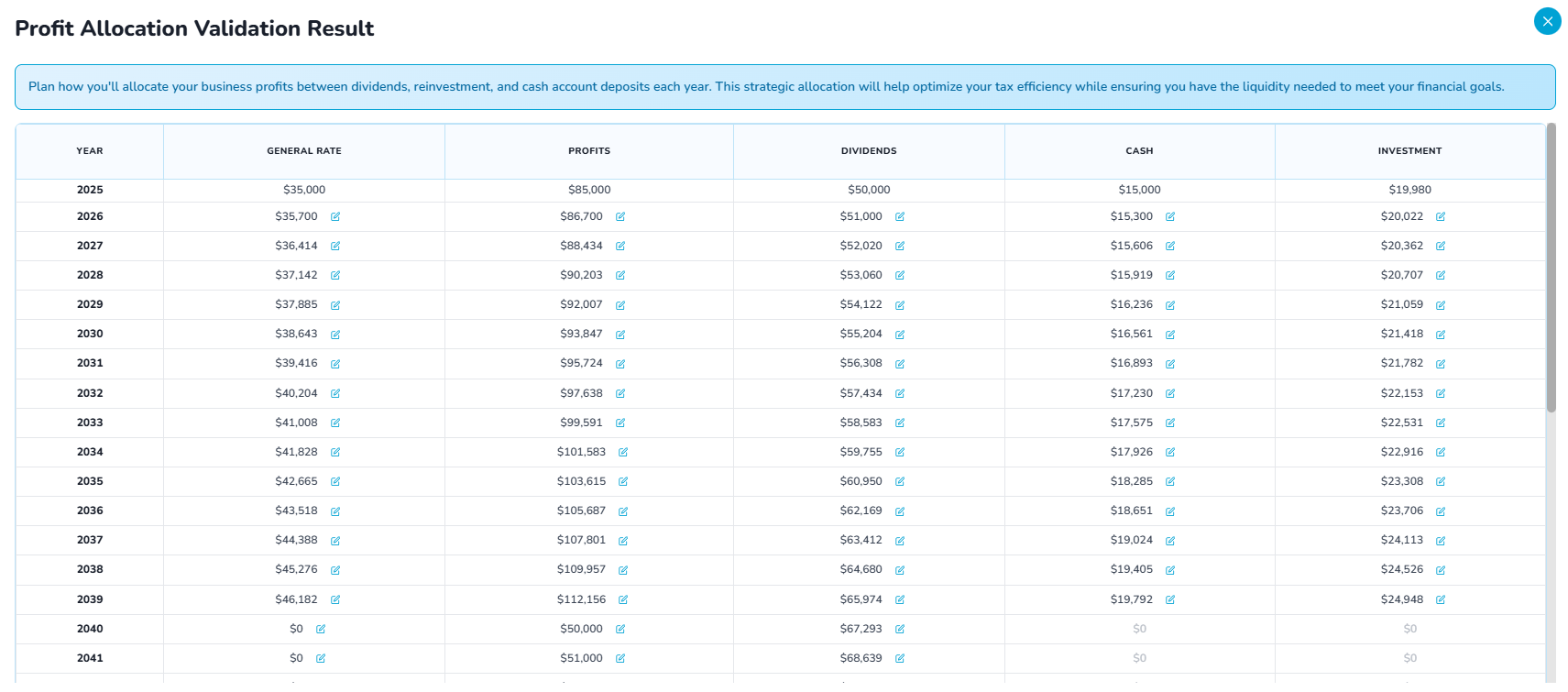Edit 2040 Profits value $50,000

(x=620, y=630)
